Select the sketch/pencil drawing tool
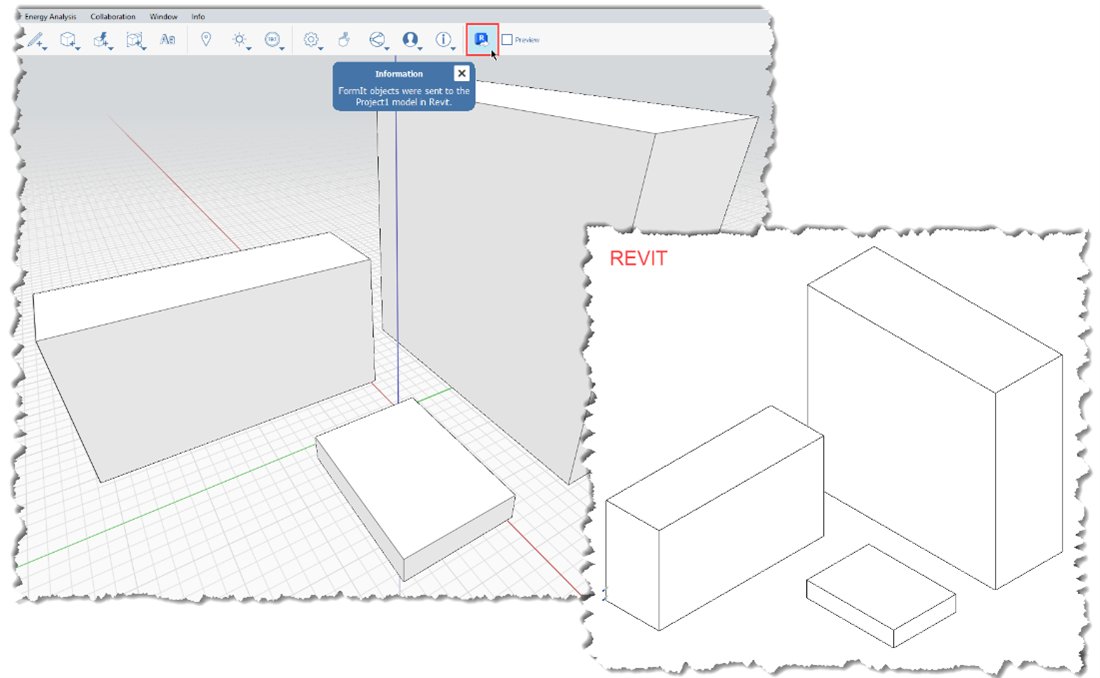This screenshot has height=678, width=1100. [33, 38]
